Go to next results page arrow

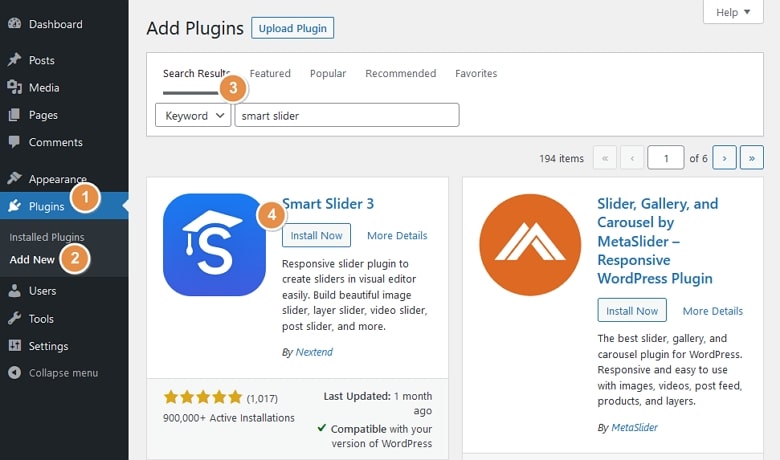(x=724, y=158)
